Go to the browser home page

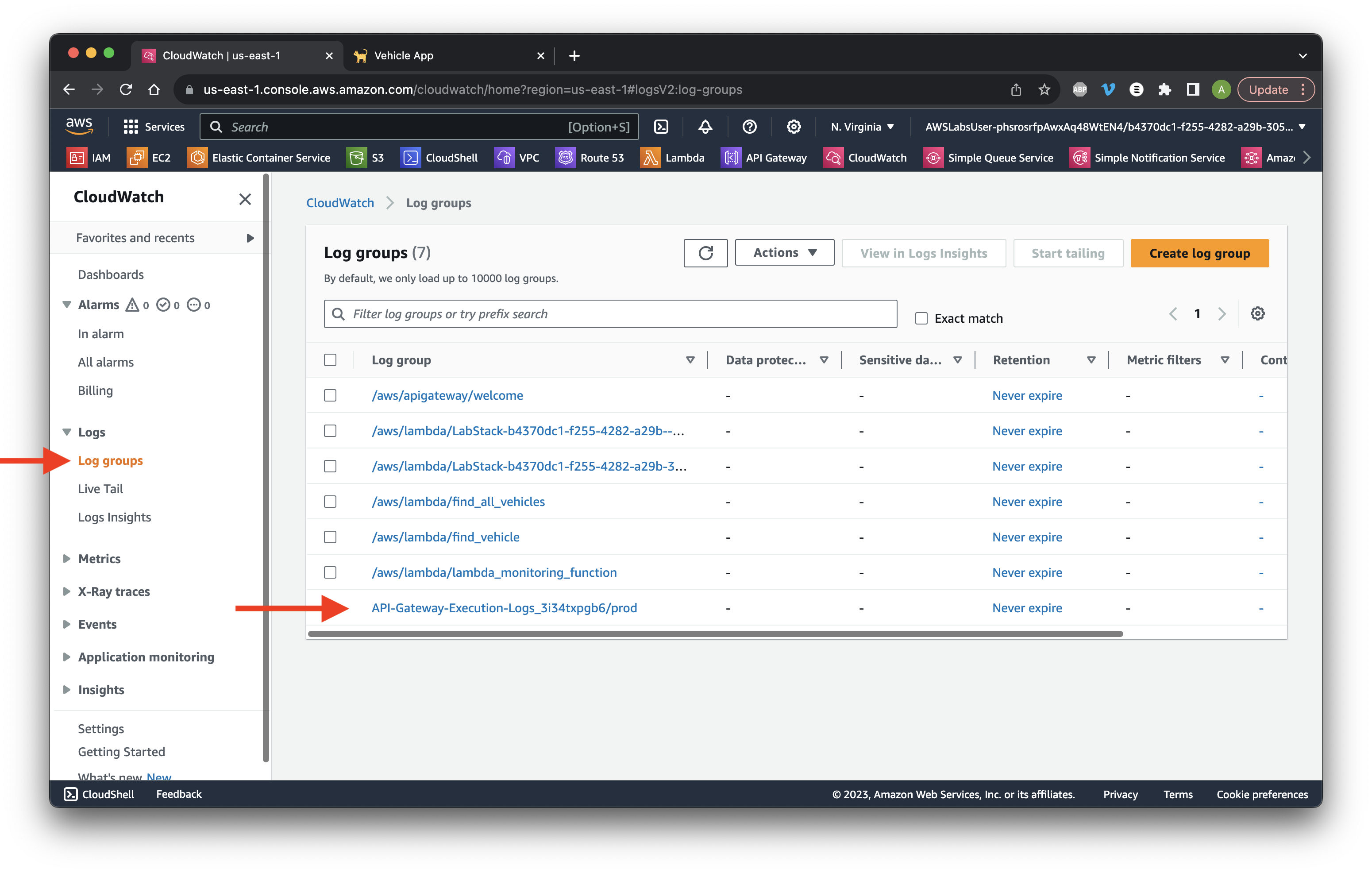point(154,89)
